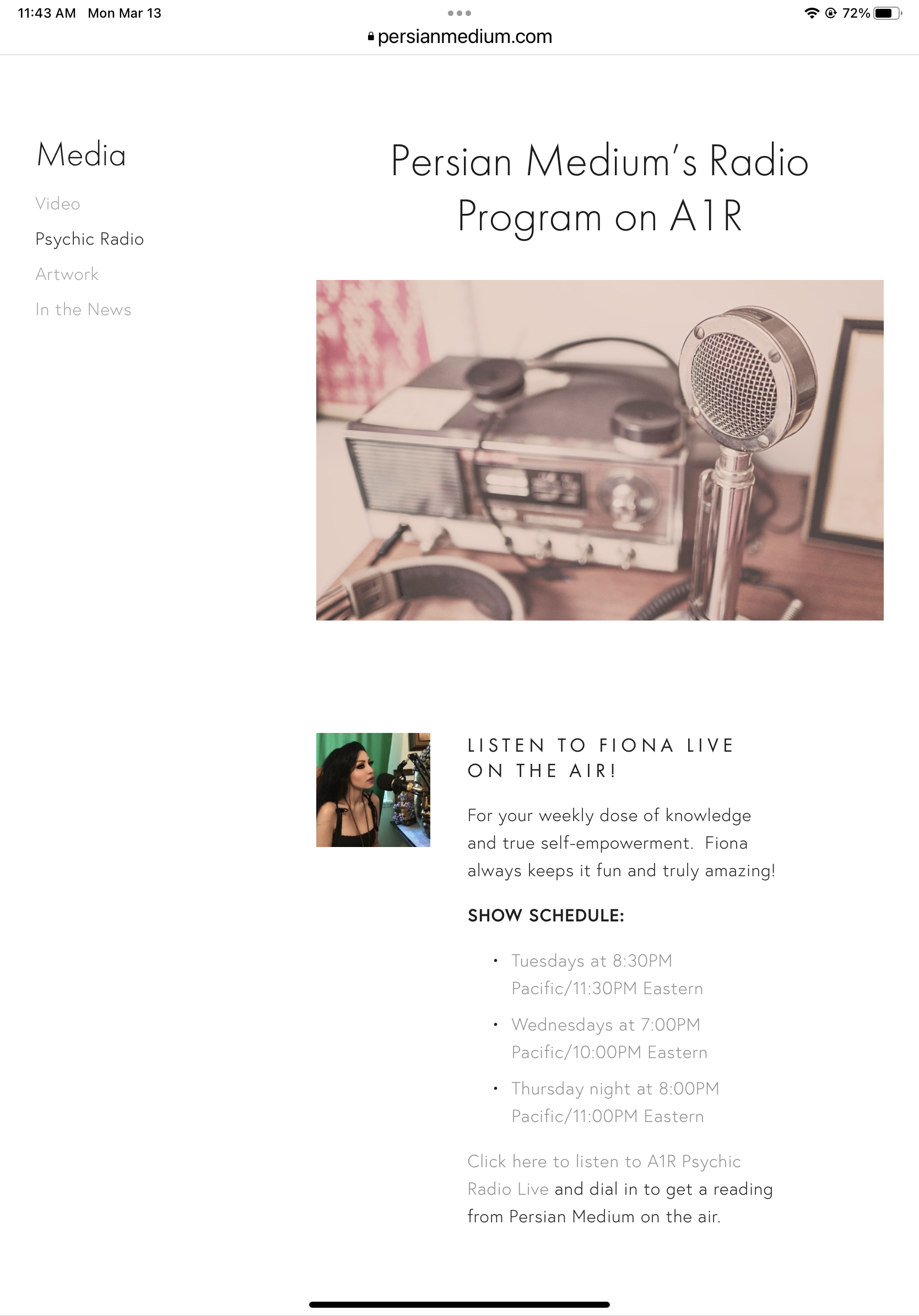The height and width of the screenshot is (1316, 919).
Task: Tap the Wi-Fi status icon
Action: [811, 13]
